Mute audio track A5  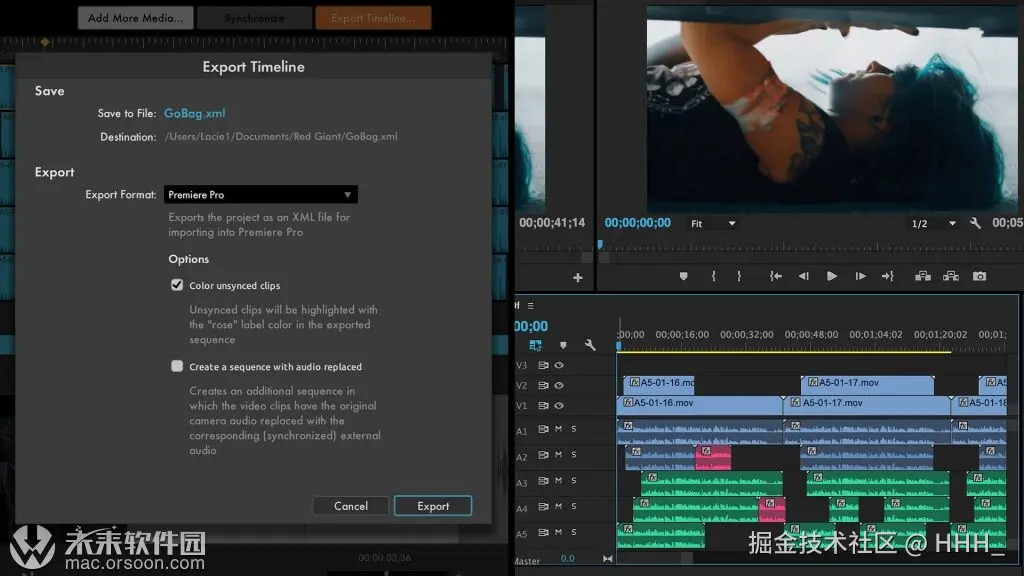(x=558, y=532)
